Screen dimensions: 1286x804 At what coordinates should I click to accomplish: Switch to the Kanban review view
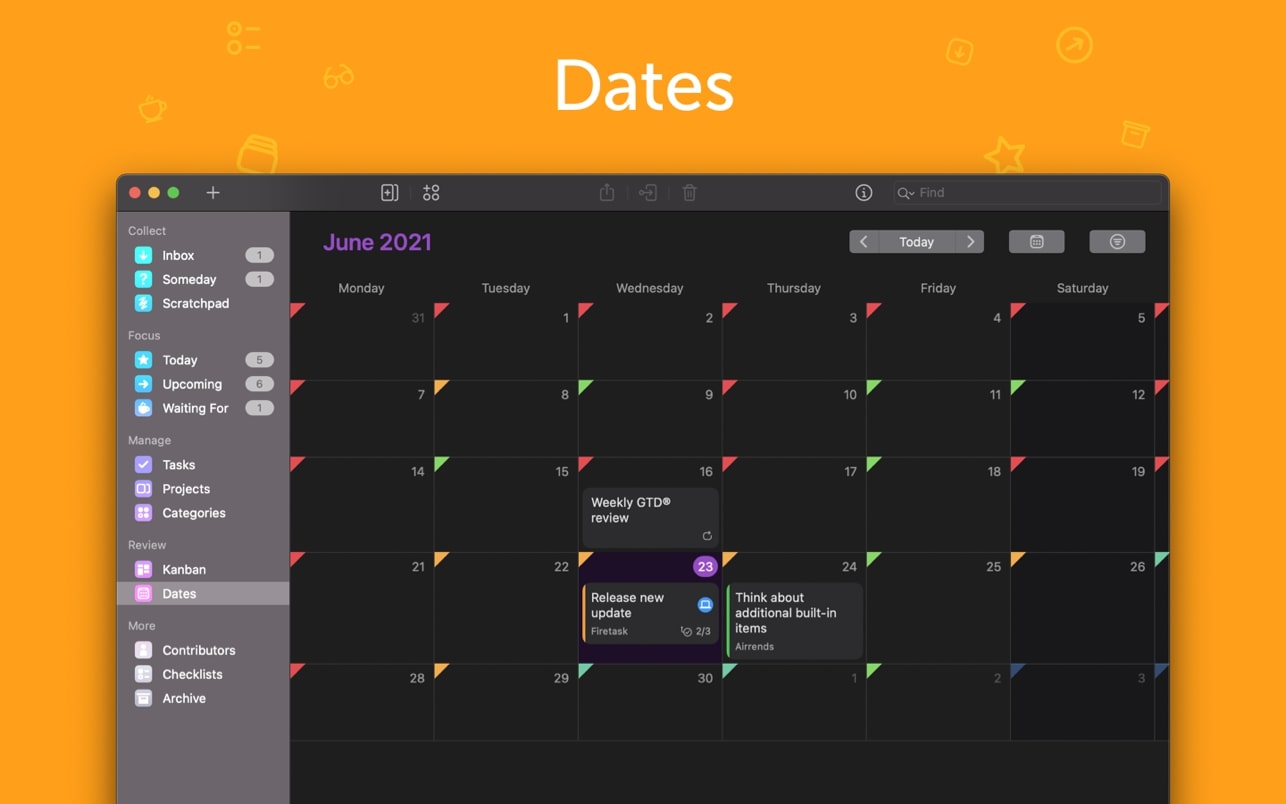point(184,569)
